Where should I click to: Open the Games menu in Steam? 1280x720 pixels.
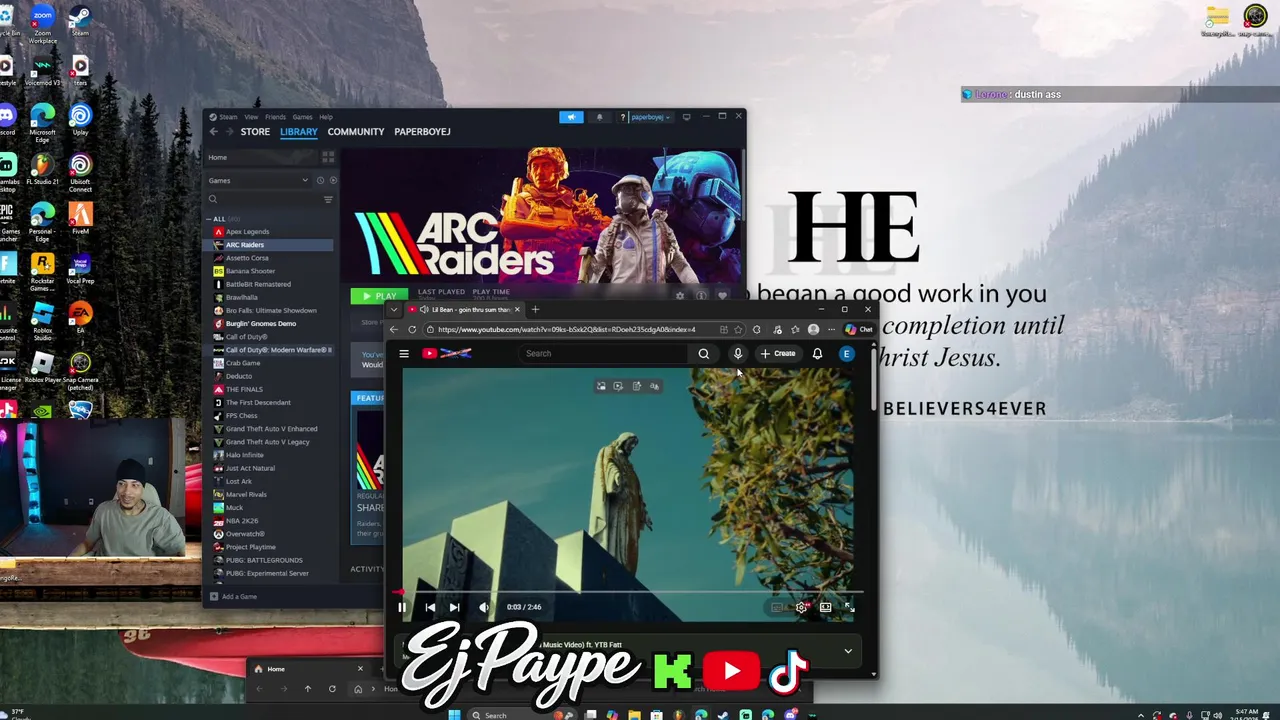302,117
